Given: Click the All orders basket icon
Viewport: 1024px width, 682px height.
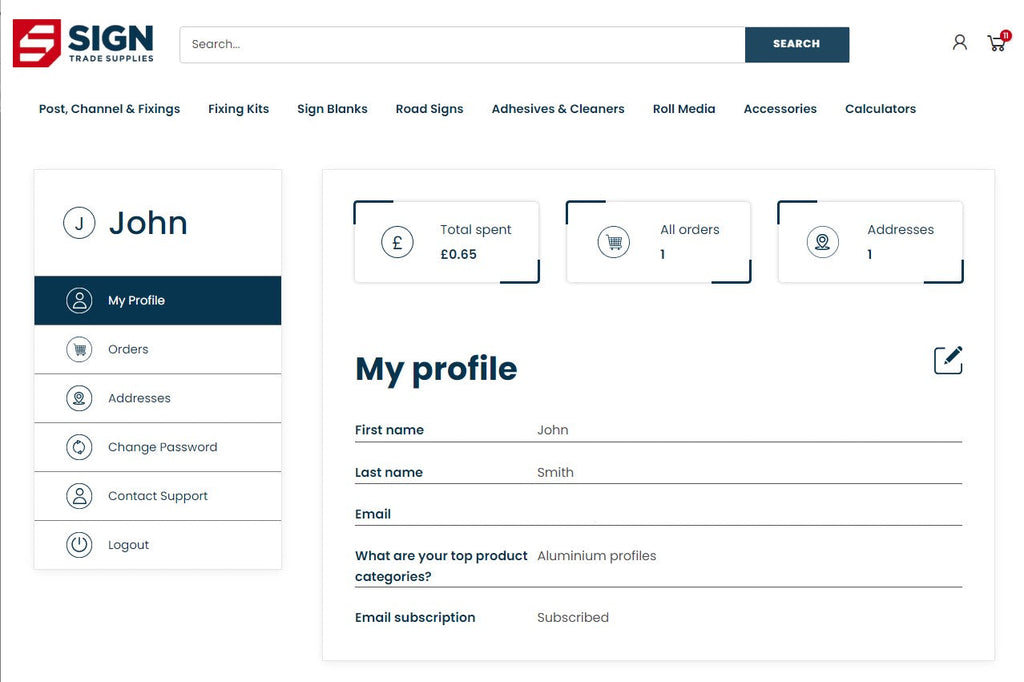Looking at the screenshot, I should (x=613, y=241).
